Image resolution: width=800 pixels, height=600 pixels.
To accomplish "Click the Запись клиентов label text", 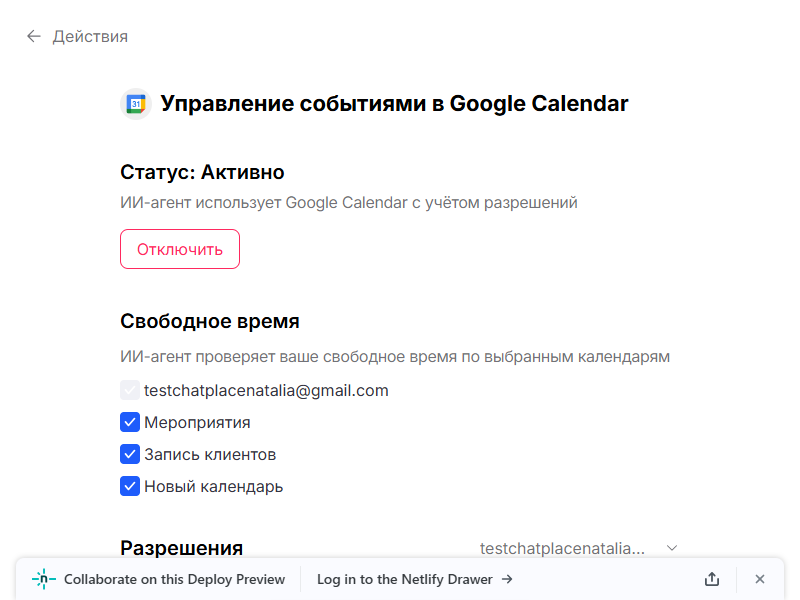I will click(x=210, y=454).
